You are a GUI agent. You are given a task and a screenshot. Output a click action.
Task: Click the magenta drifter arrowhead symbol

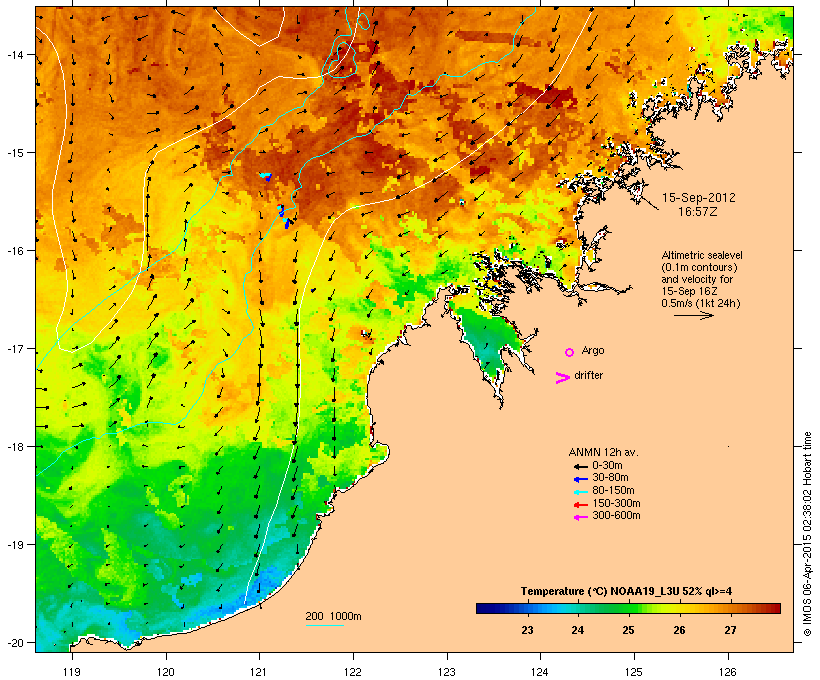562,378
